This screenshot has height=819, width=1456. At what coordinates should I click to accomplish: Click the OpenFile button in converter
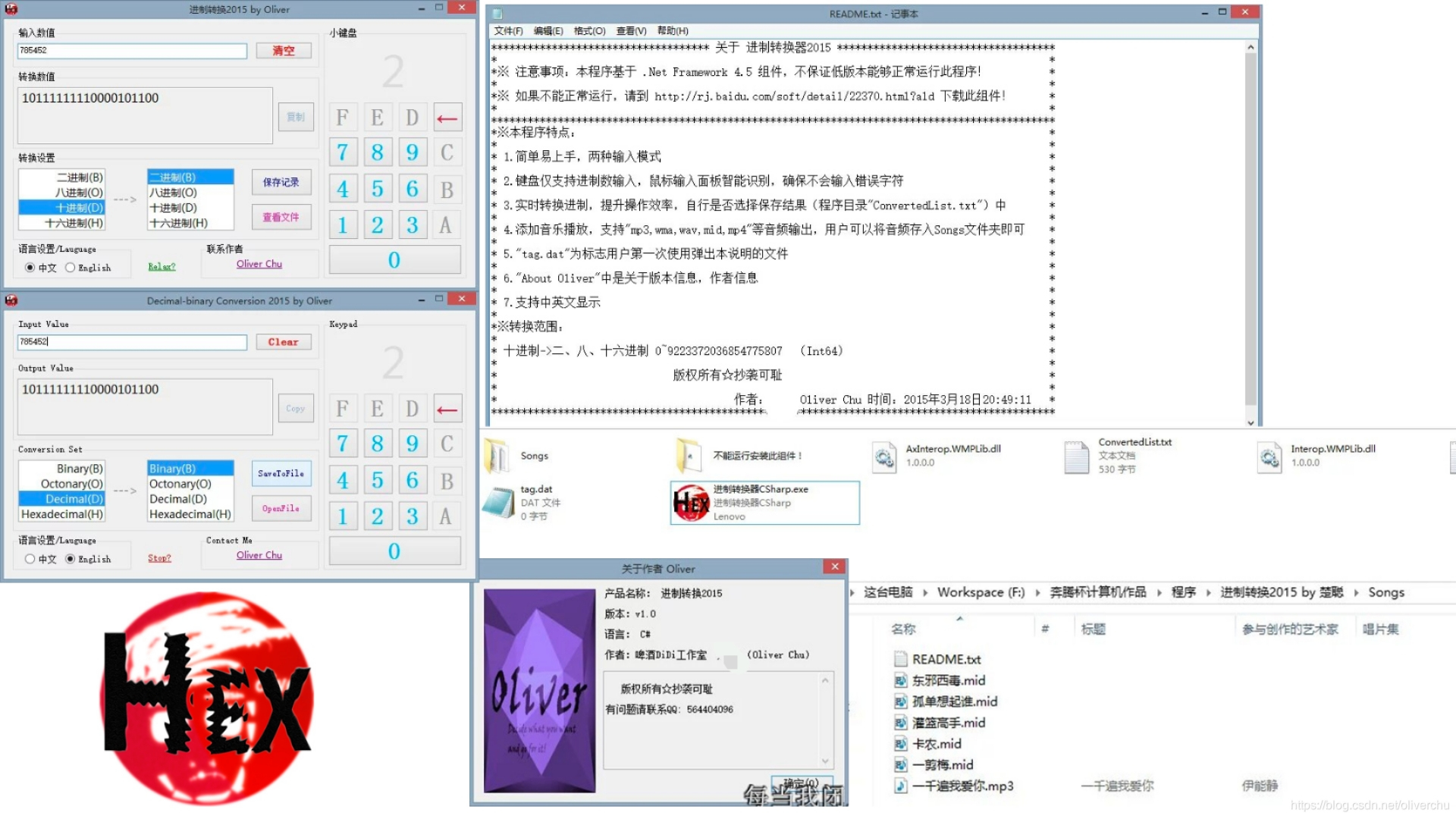(280, 508)
